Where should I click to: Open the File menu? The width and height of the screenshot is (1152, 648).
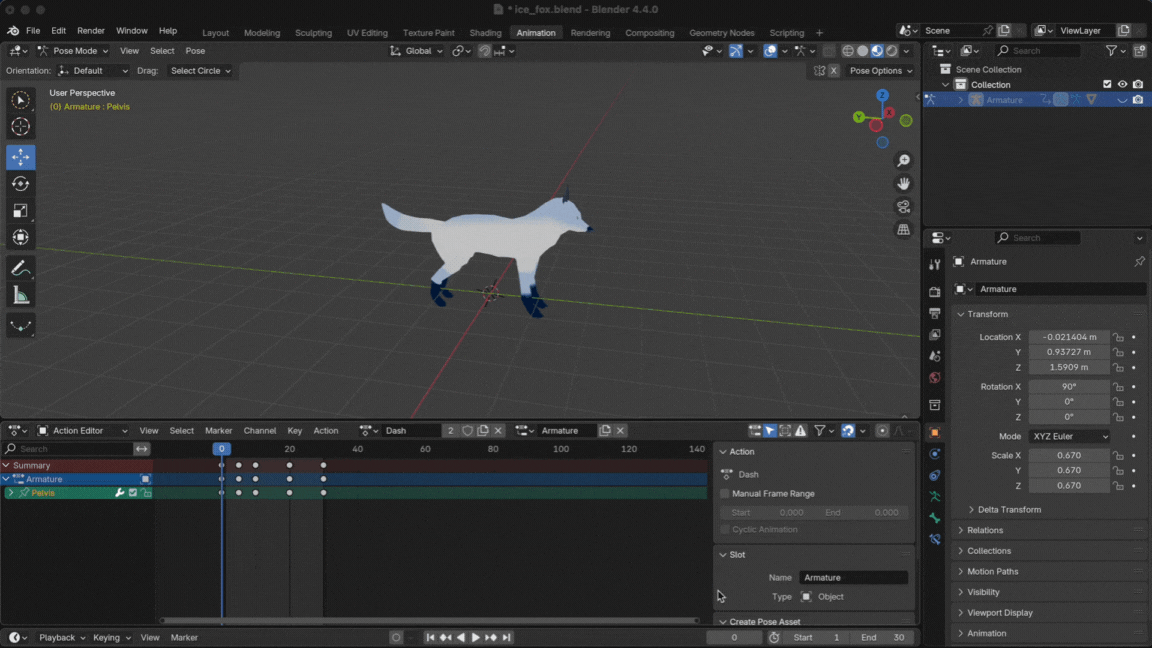[33, 31]
